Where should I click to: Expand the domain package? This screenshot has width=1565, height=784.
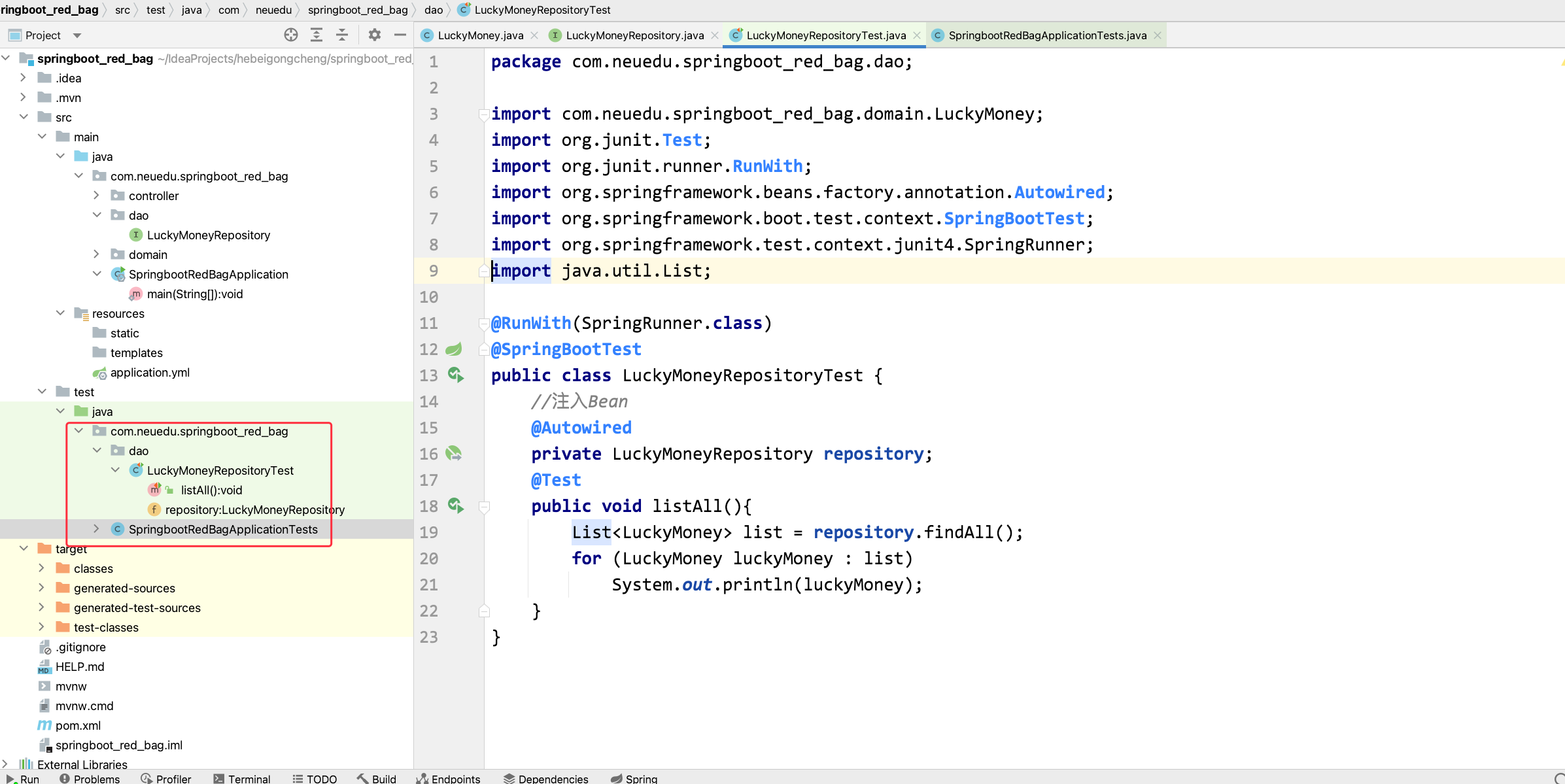(97, 254)
